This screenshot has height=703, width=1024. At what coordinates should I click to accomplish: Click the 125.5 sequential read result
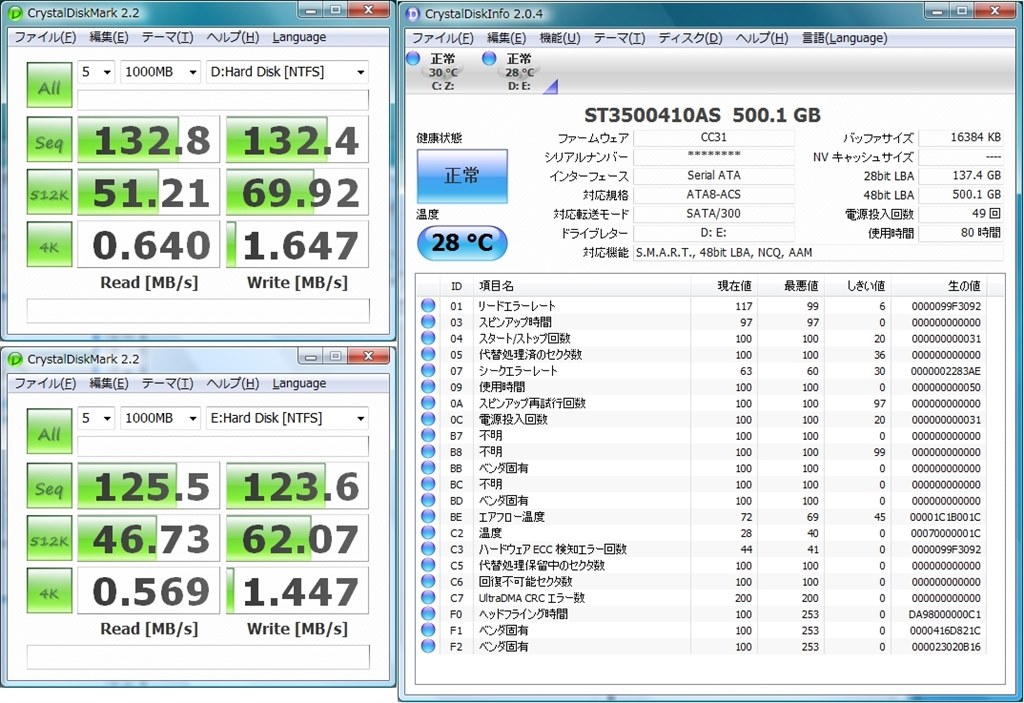tap(149, 486)
